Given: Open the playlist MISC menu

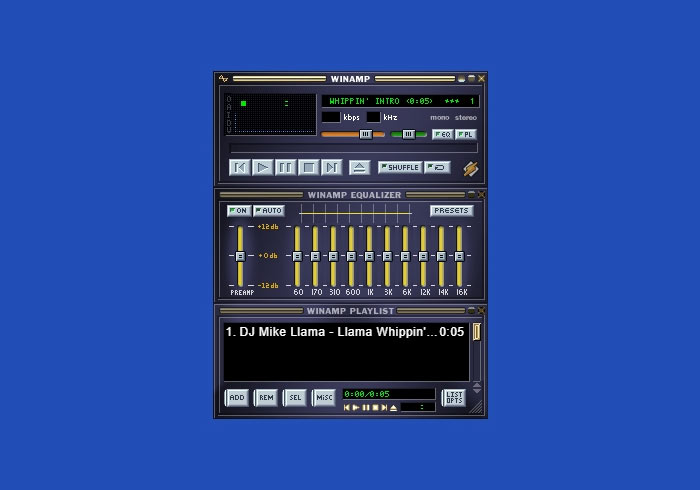Looking at the screenshot, I should coord(324,398).
